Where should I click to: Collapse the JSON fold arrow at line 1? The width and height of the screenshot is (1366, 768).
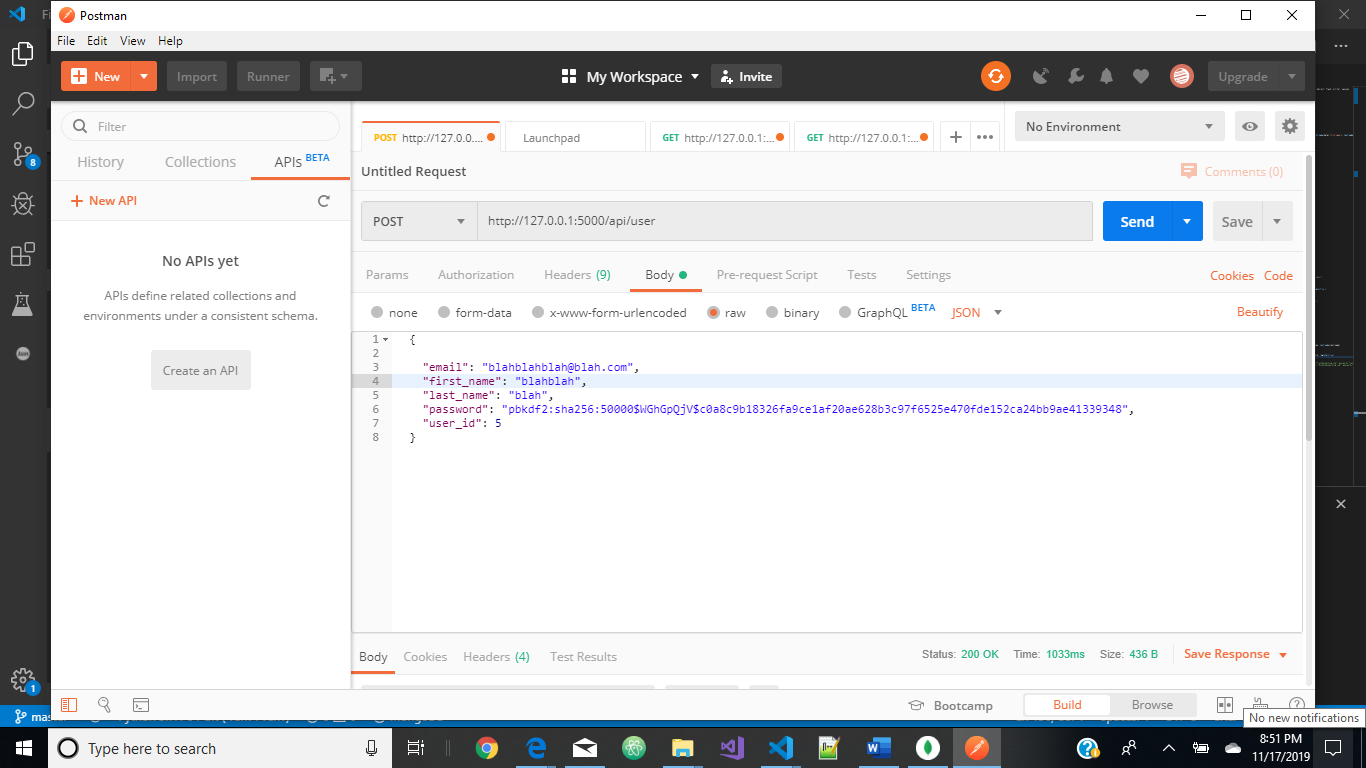click(x=386, y=340)
